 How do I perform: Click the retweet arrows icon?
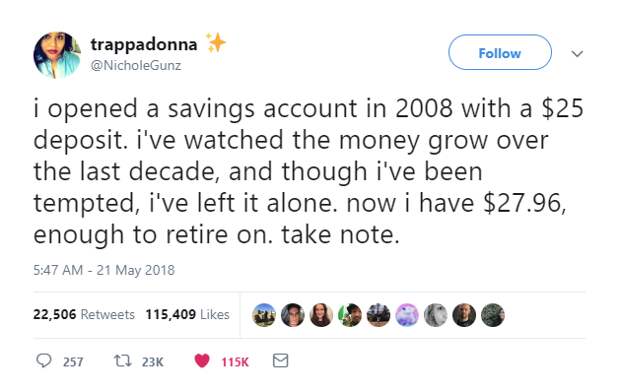click(x=122, y=361)
